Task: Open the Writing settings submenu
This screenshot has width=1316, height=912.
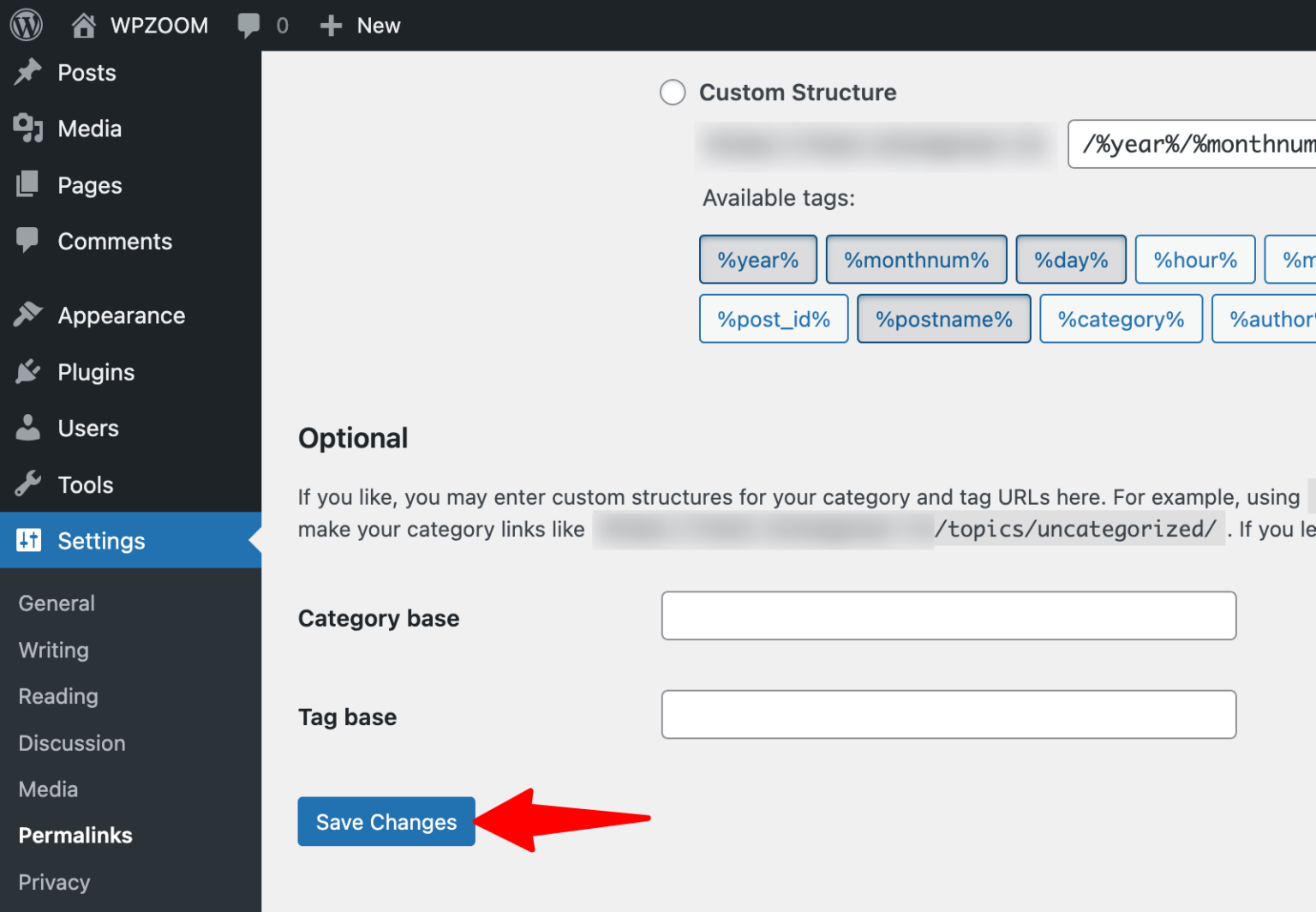Action: coord(53,650)
